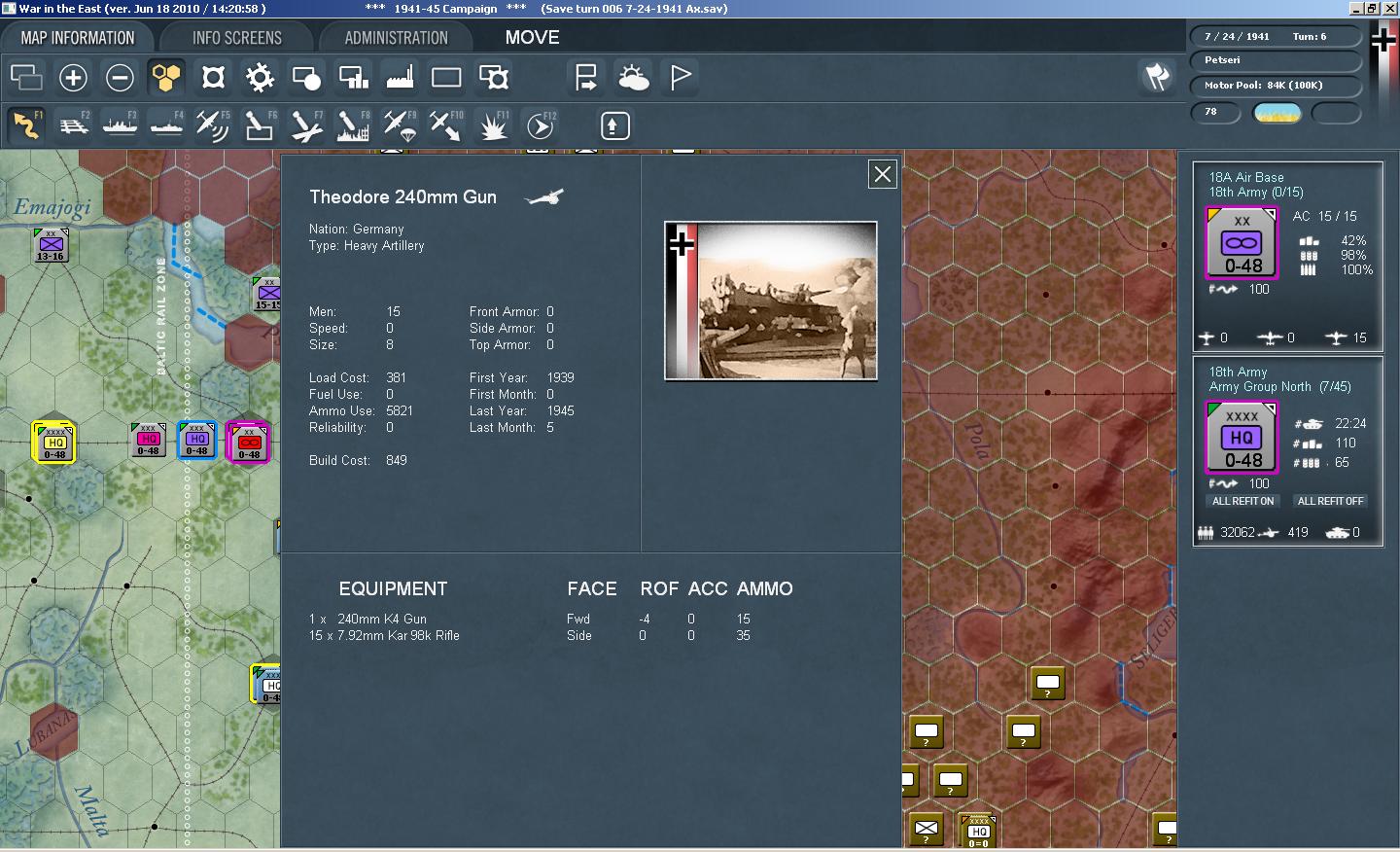Toggle the factory locations display
Screen dimensions: 1400x852
coord(400,77)
